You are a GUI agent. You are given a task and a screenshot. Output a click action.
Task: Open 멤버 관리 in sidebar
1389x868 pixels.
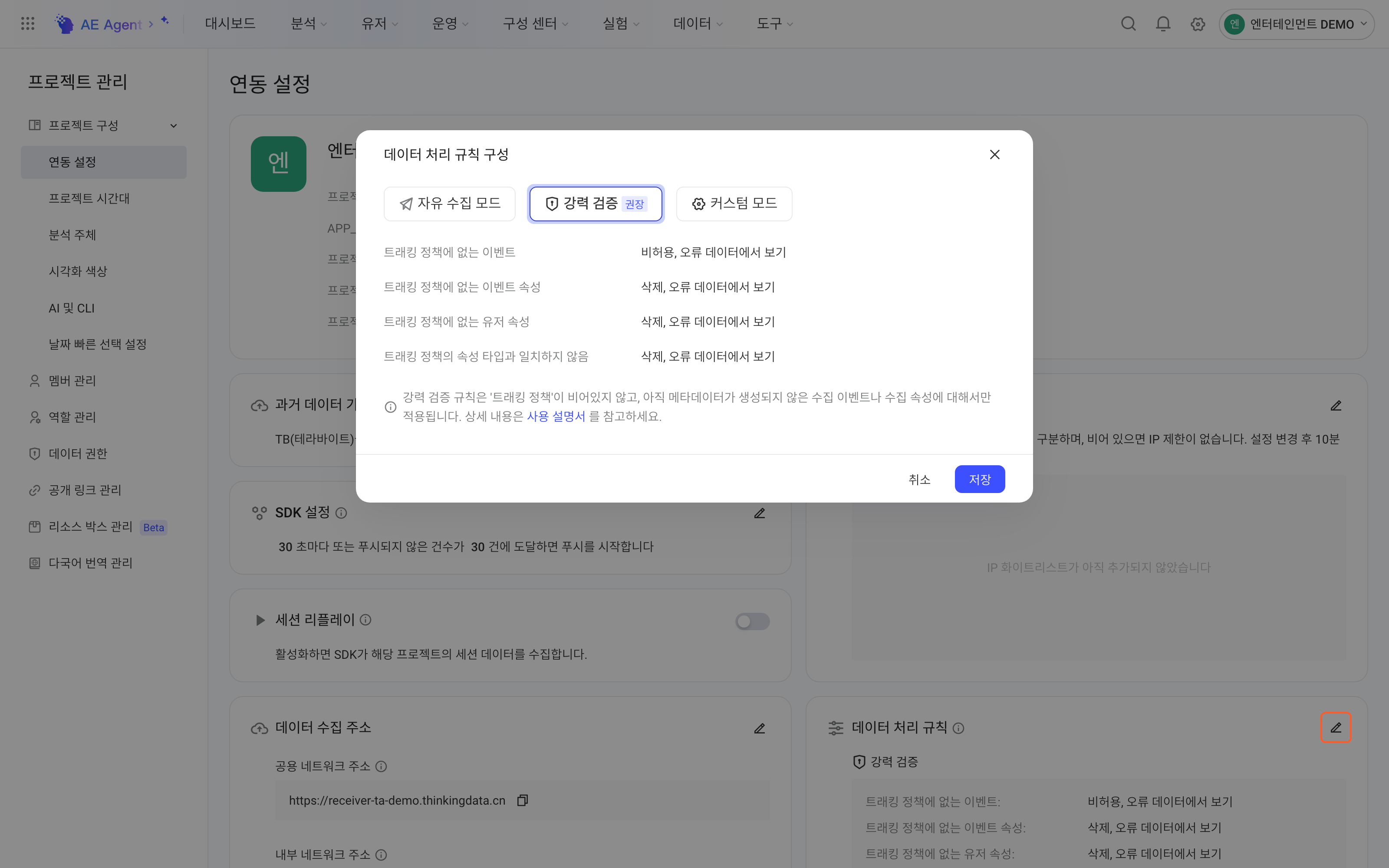(103, 381)
